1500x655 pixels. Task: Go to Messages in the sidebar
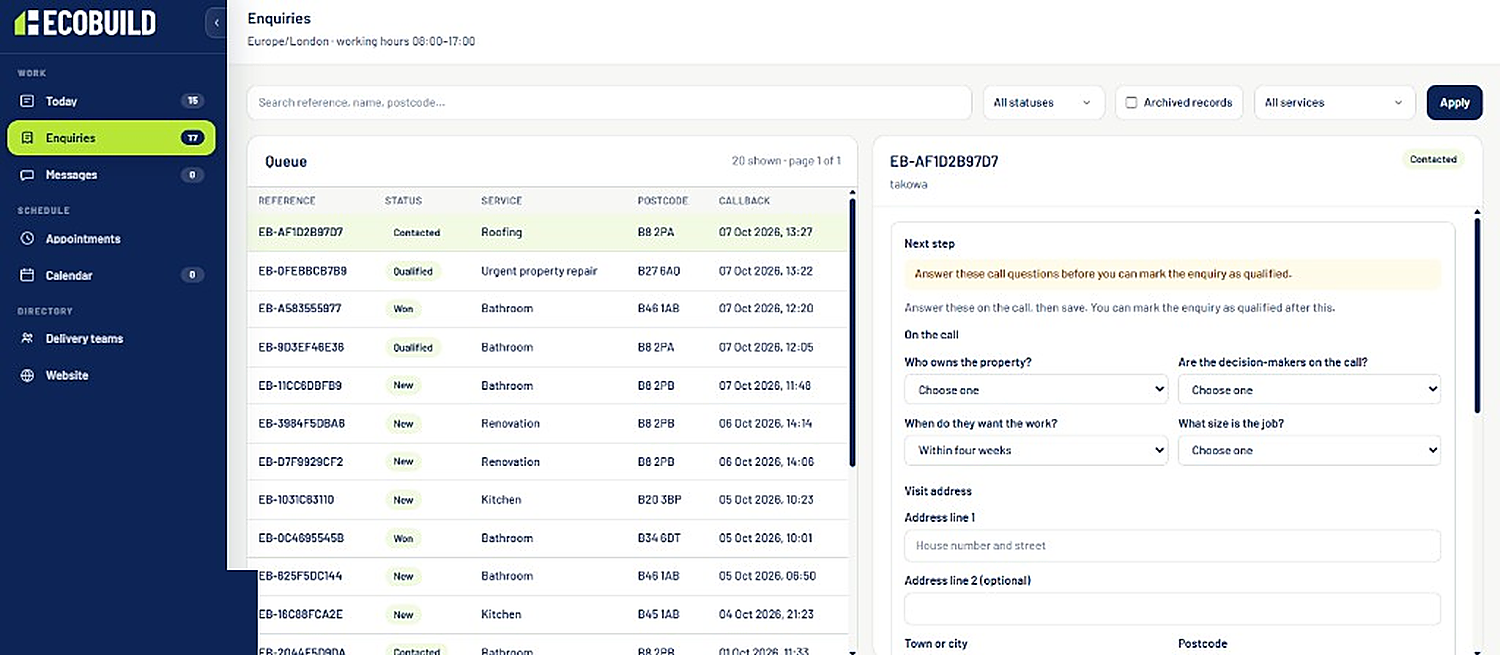click(111, 175)
